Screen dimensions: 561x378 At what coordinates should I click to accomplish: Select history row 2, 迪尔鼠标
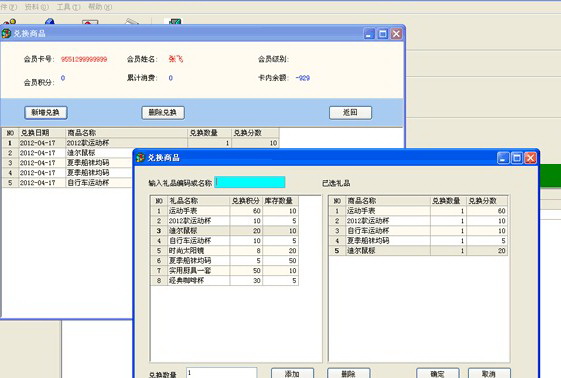68,153
